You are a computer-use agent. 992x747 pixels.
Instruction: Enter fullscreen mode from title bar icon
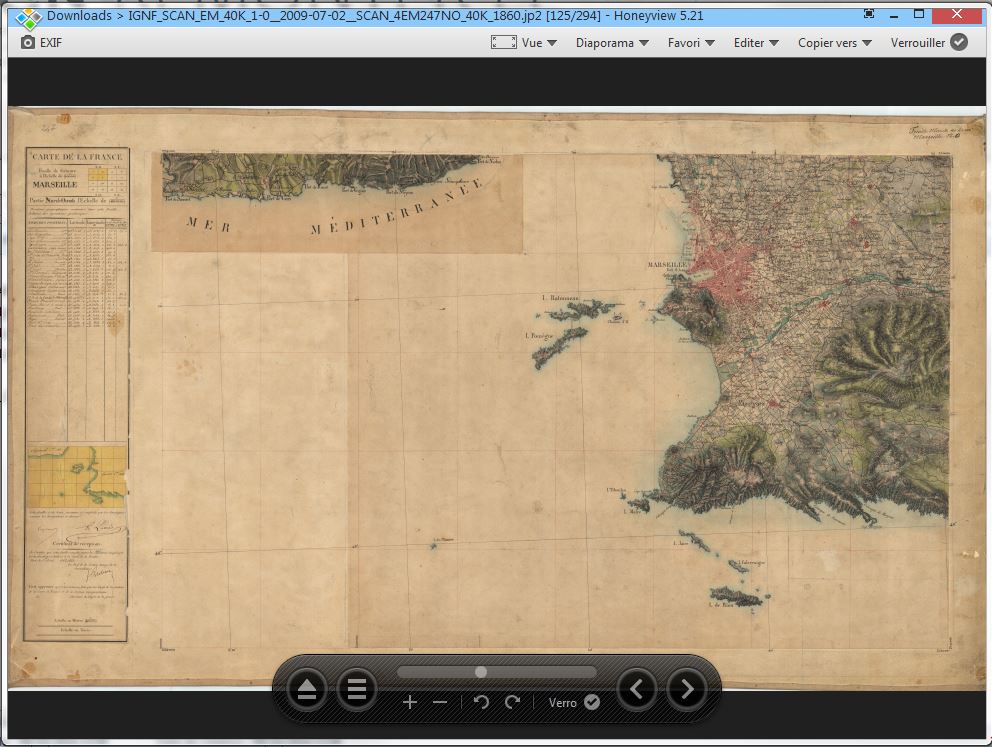click(869, 14)
